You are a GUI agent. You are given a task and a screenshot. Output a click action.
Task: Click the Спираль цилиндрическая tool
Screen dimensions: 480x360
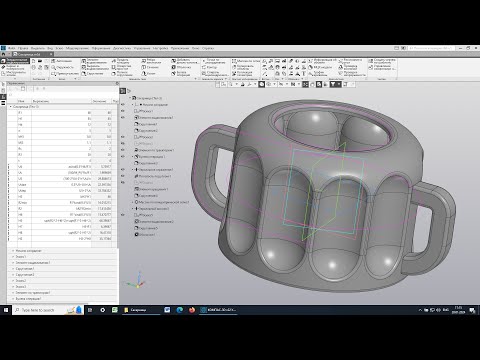click(215, 73)
